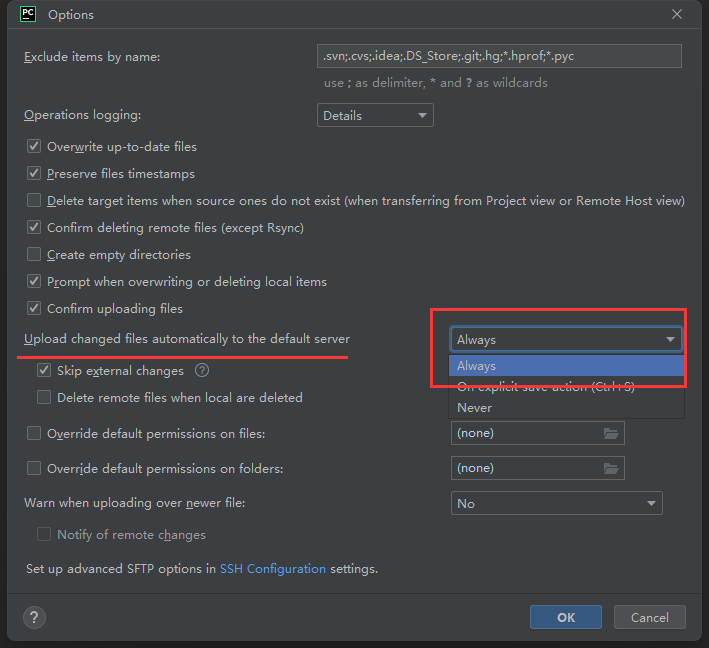The height and width of the screenshot is (648, 709).
Task: Open the SSH Configuration link
Action: [x=272, y=569]
